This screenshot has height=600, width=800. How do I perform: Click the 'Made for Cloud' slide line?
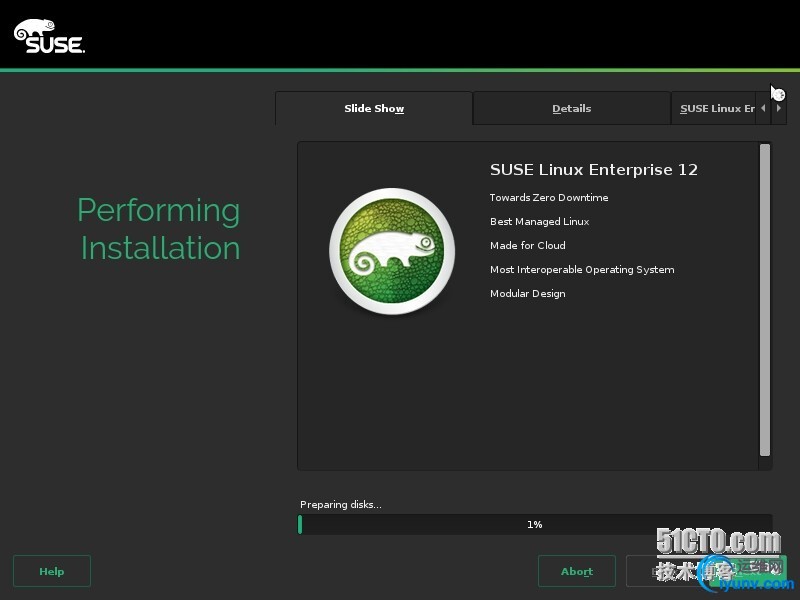pos(527,246)
